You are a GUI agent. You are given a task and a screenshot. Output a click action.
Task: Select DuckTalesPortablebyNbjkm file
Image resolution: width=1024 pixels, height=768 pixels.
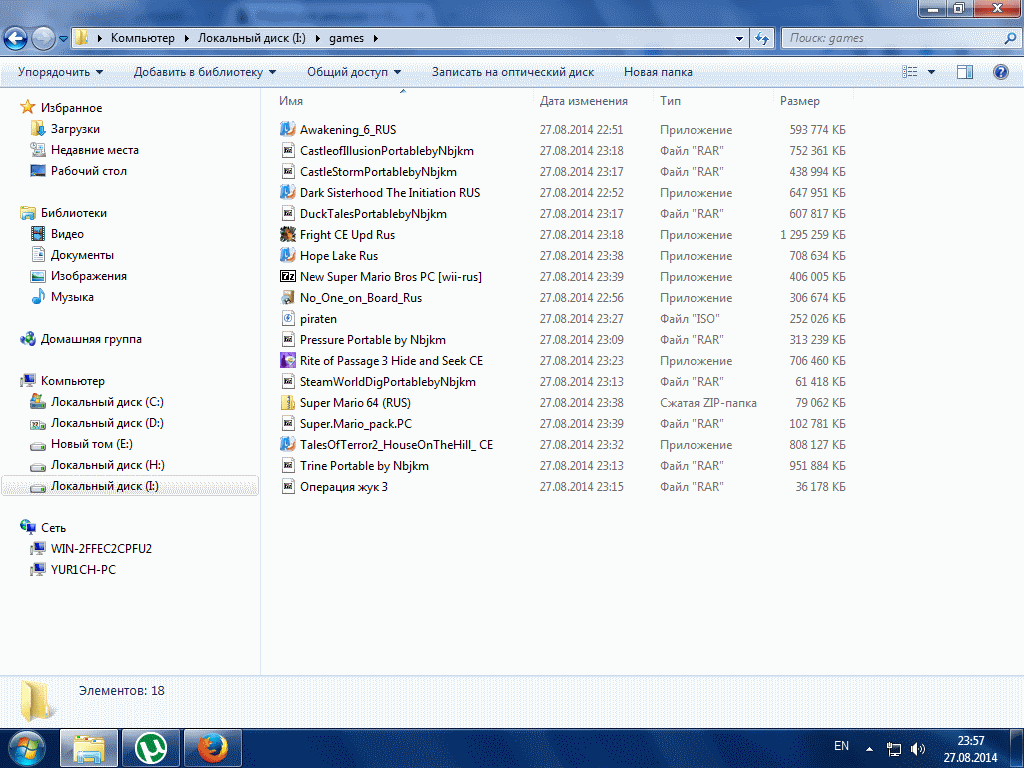click(373, 214)
